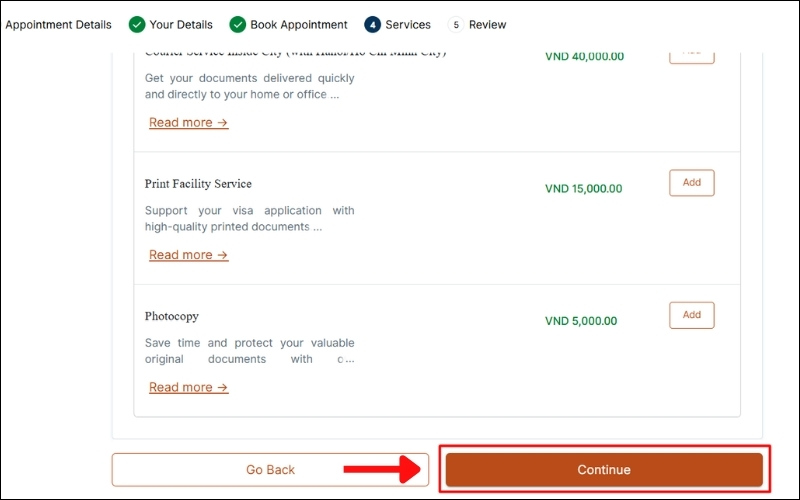Viewport: 800px width, 500px height.
Task: Click the Photocopy service title
Action: pos(172,316)
